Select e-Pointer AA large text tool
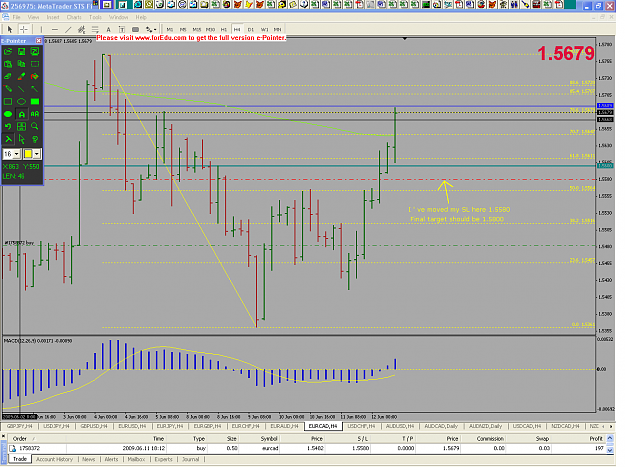 35,114
